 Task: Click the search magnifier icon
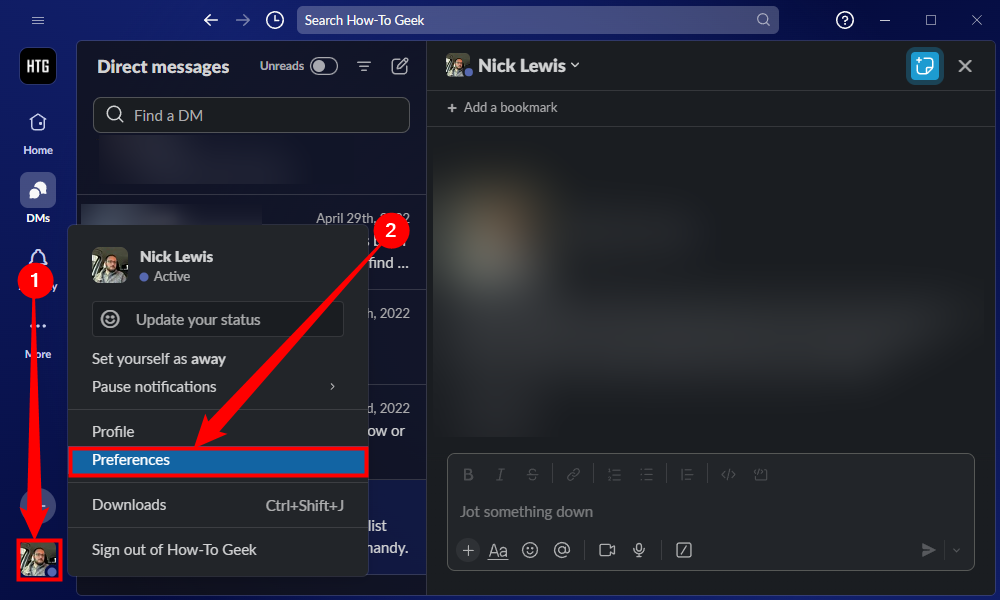coord(763,20)
